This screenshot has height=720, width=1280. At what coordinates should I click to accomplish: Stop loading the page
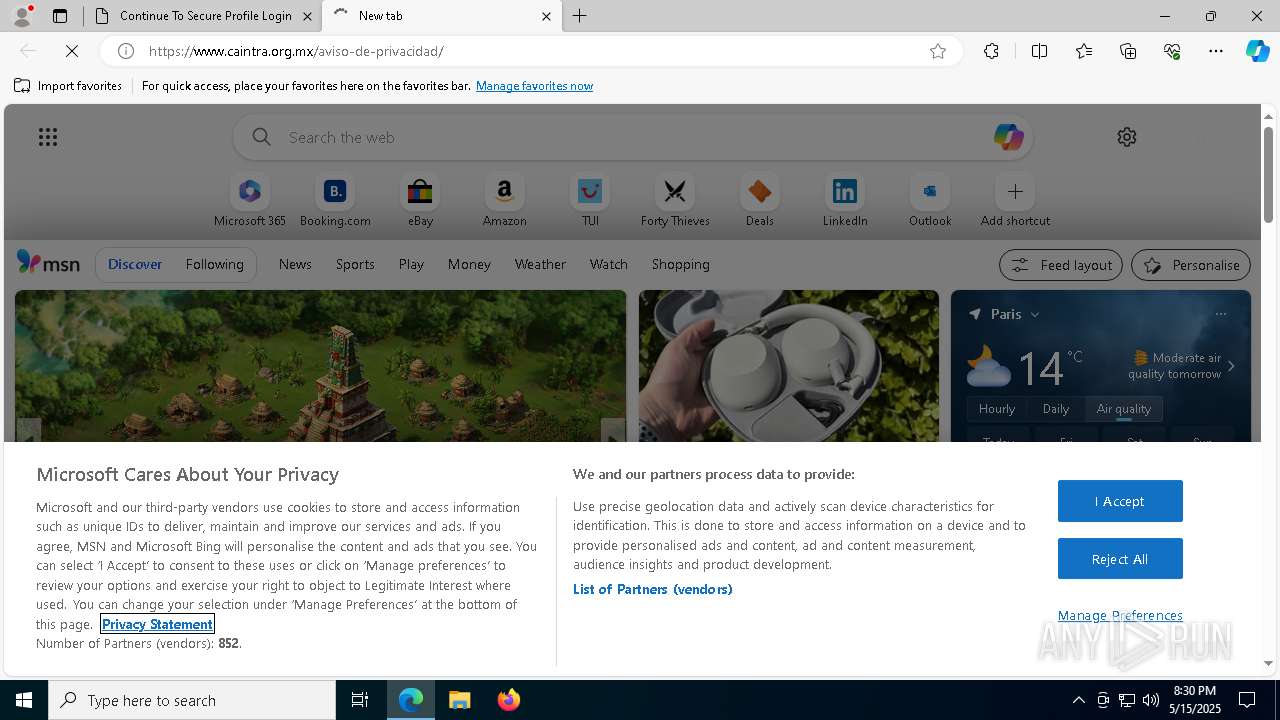coord(72,51)
